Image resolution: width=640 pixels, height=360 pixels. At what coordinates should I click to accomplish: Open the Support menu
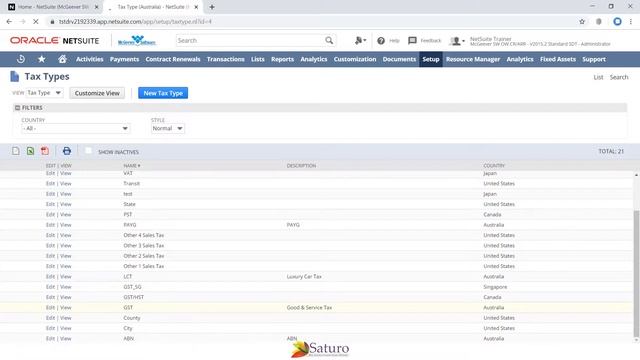[593, 59]
